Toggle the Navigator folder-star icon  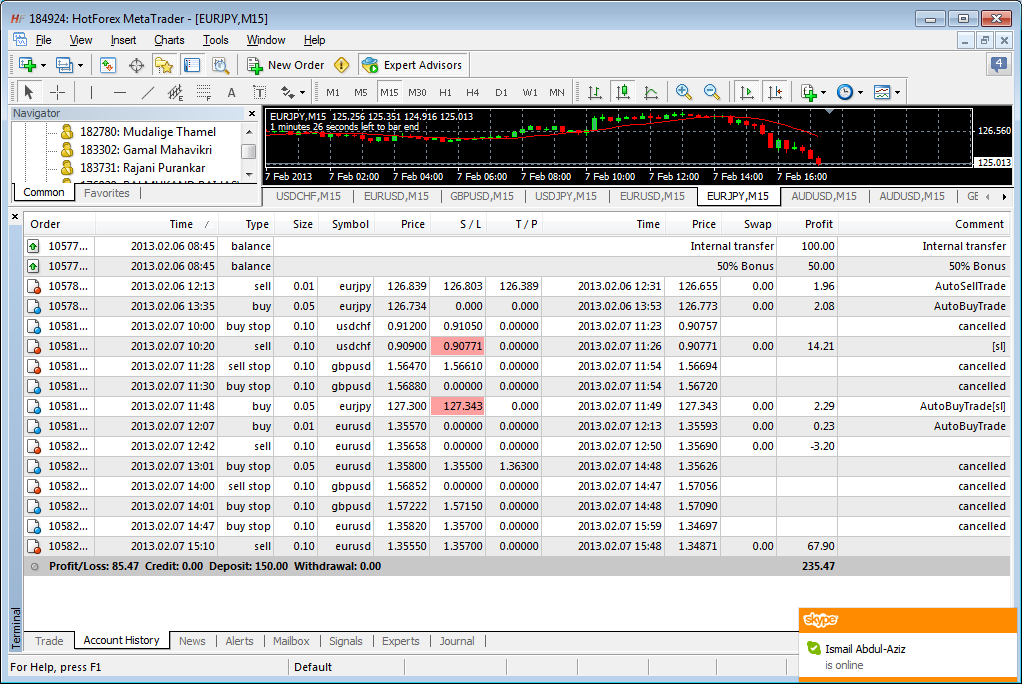pyautogui.click(x=164, y=65)
